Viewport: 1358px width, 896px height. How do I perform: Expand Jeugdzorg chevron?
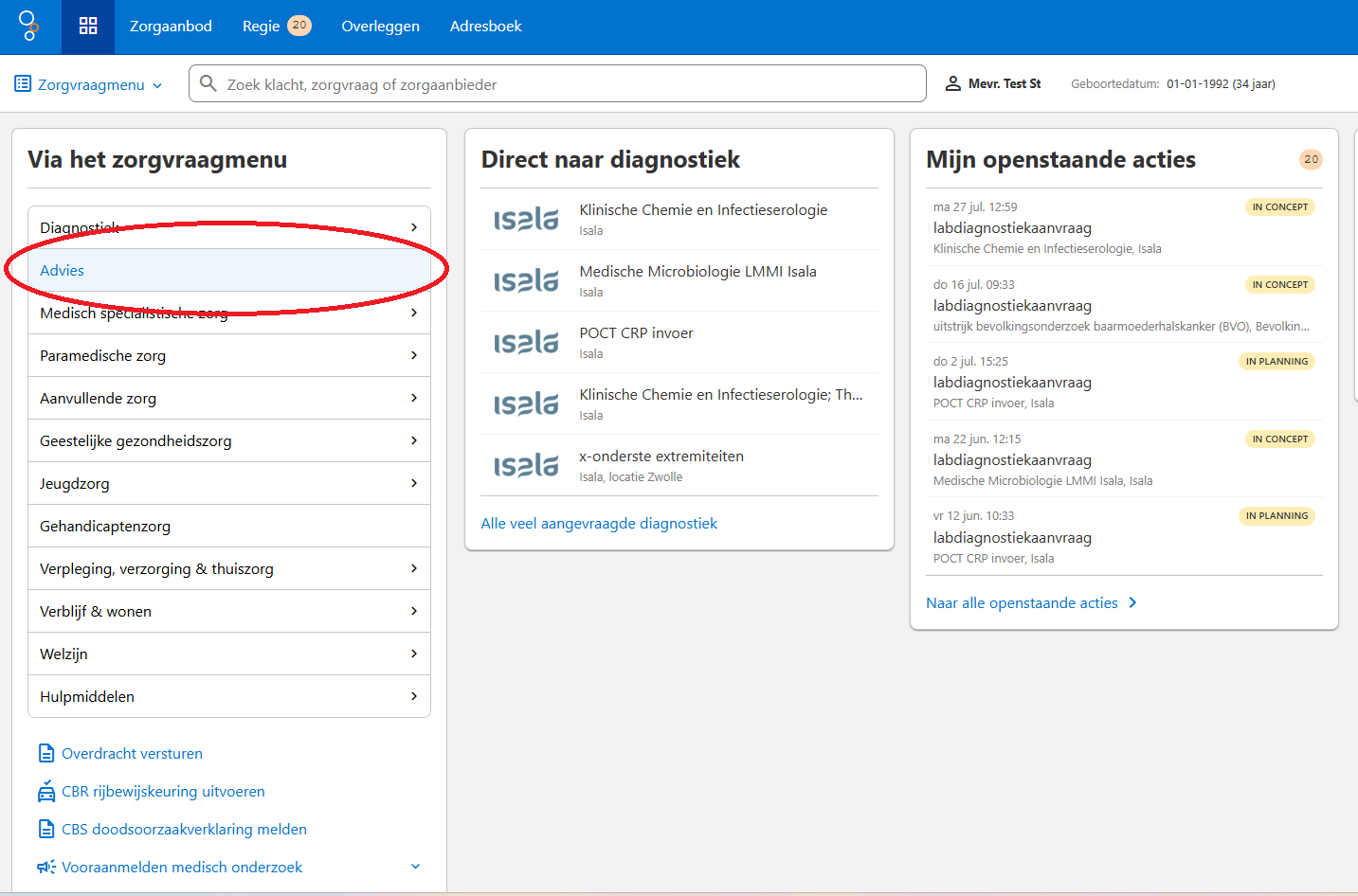(x=414, y=483)
